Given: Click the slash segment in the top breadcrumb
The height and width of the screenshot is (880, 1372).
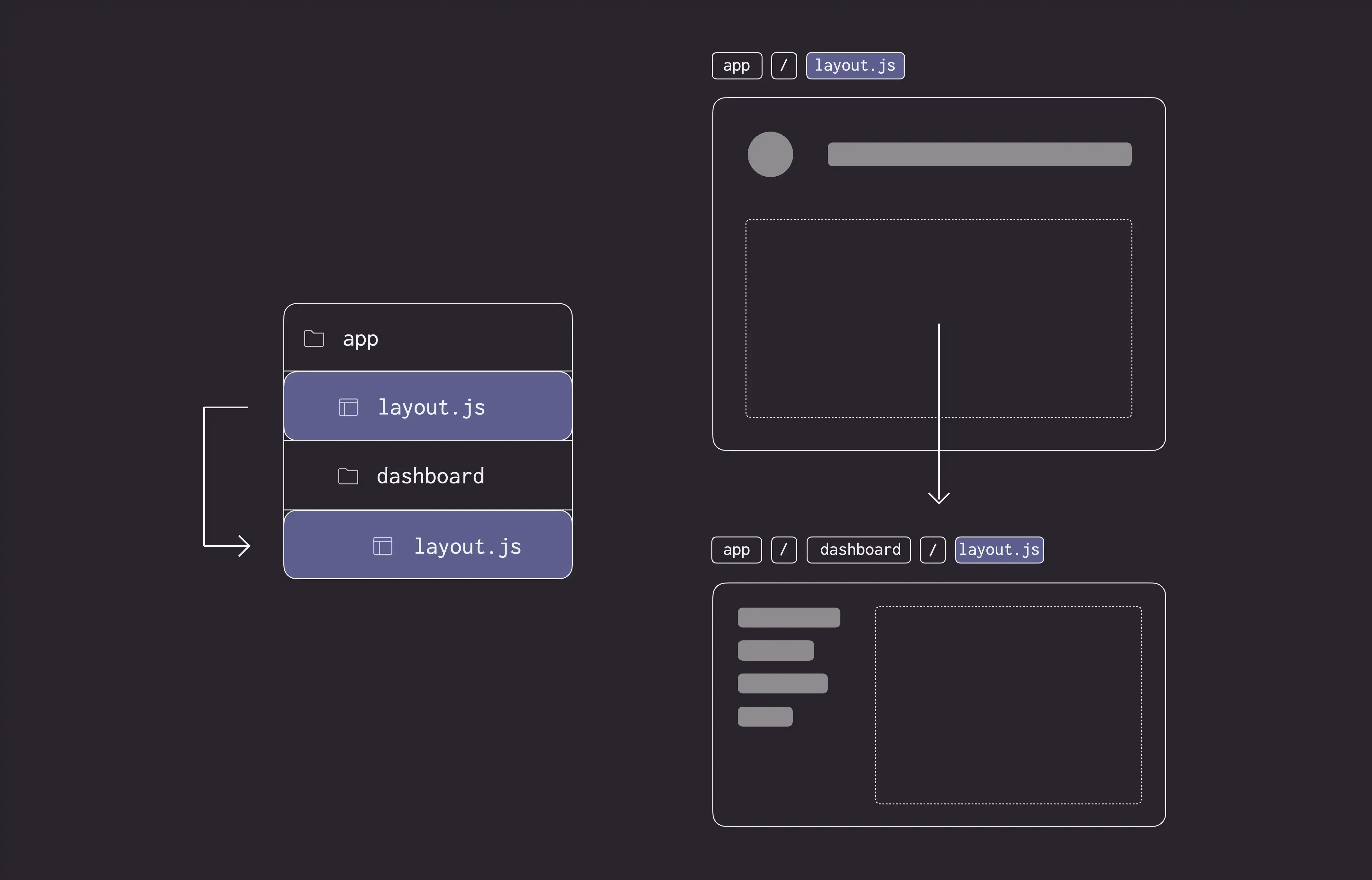Looking at the screenshot, I should pyautogui.click(x=784, y=66).
